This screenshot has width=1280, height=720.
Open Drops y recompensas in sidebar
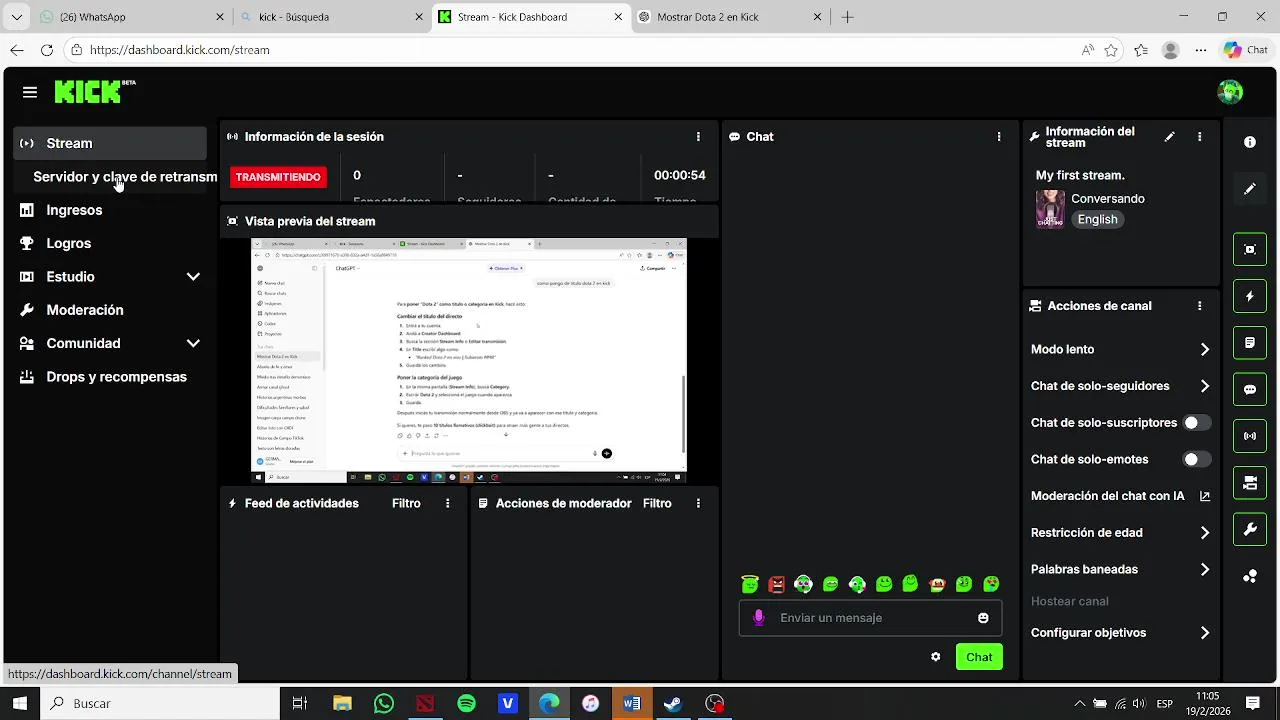click(110, 377)
